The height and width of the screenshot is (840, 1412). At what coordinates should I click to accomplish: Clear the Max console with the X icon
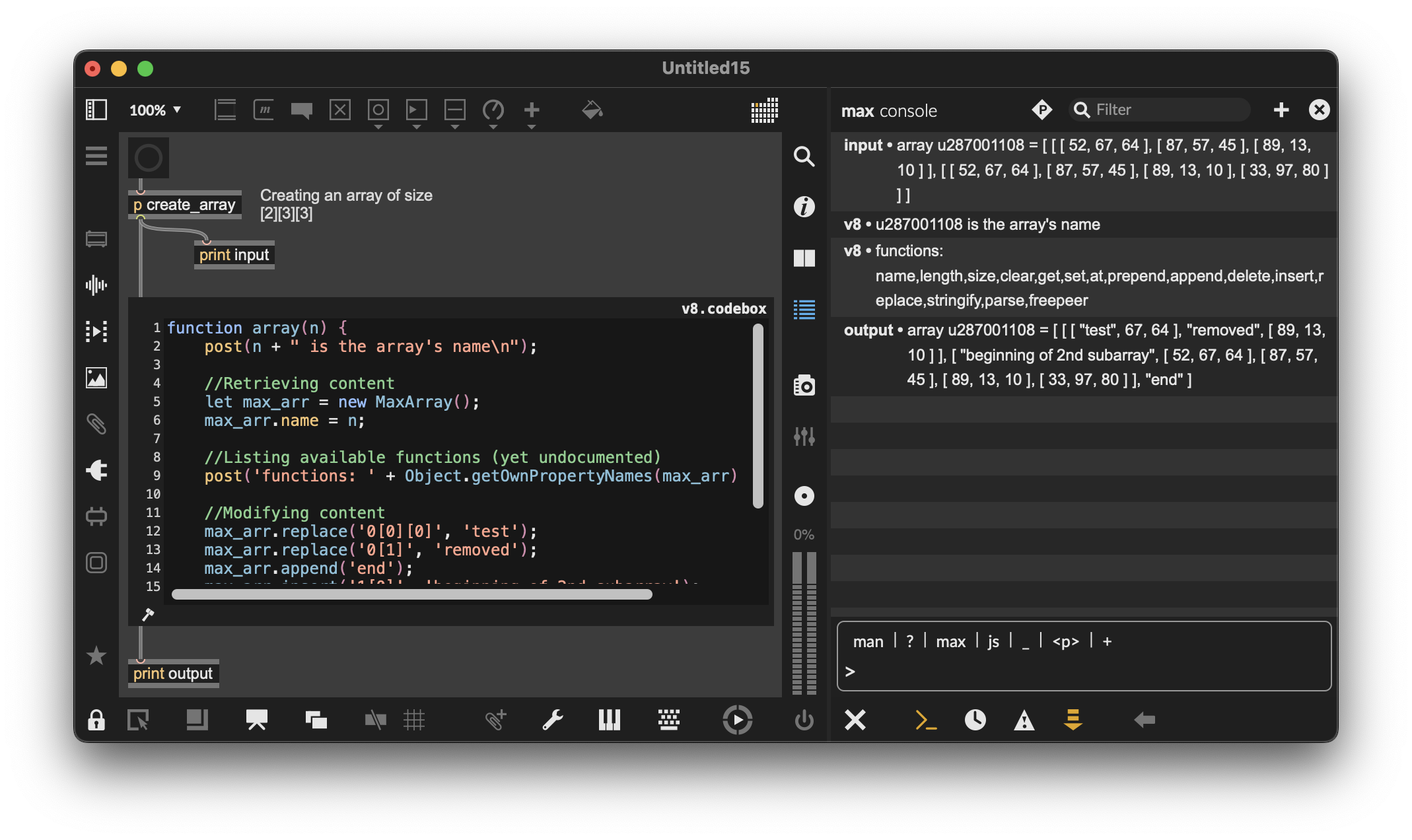pyautogui.click(x=855, y=720)
